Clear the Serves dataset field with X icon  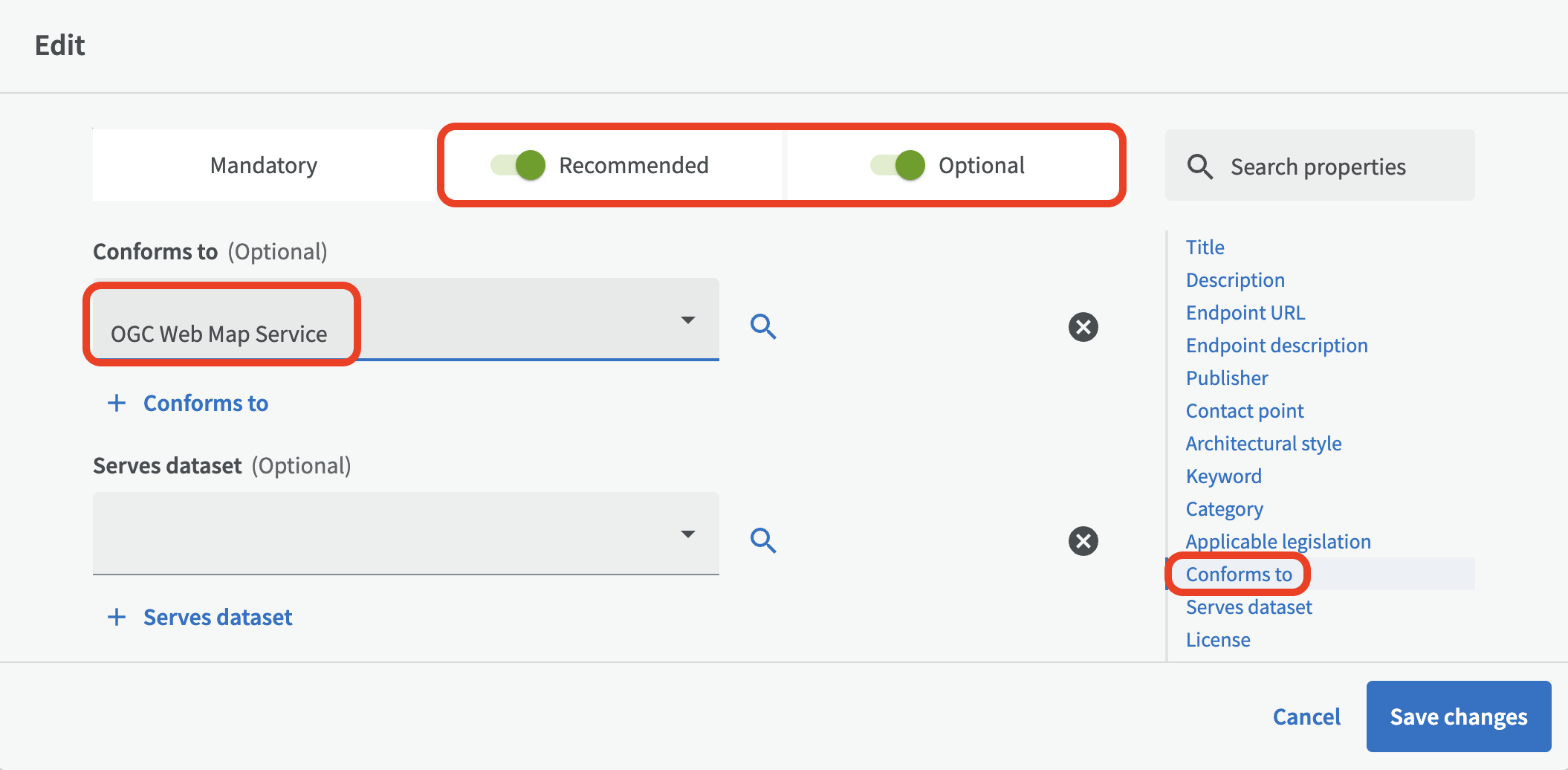coord(1083,541)
